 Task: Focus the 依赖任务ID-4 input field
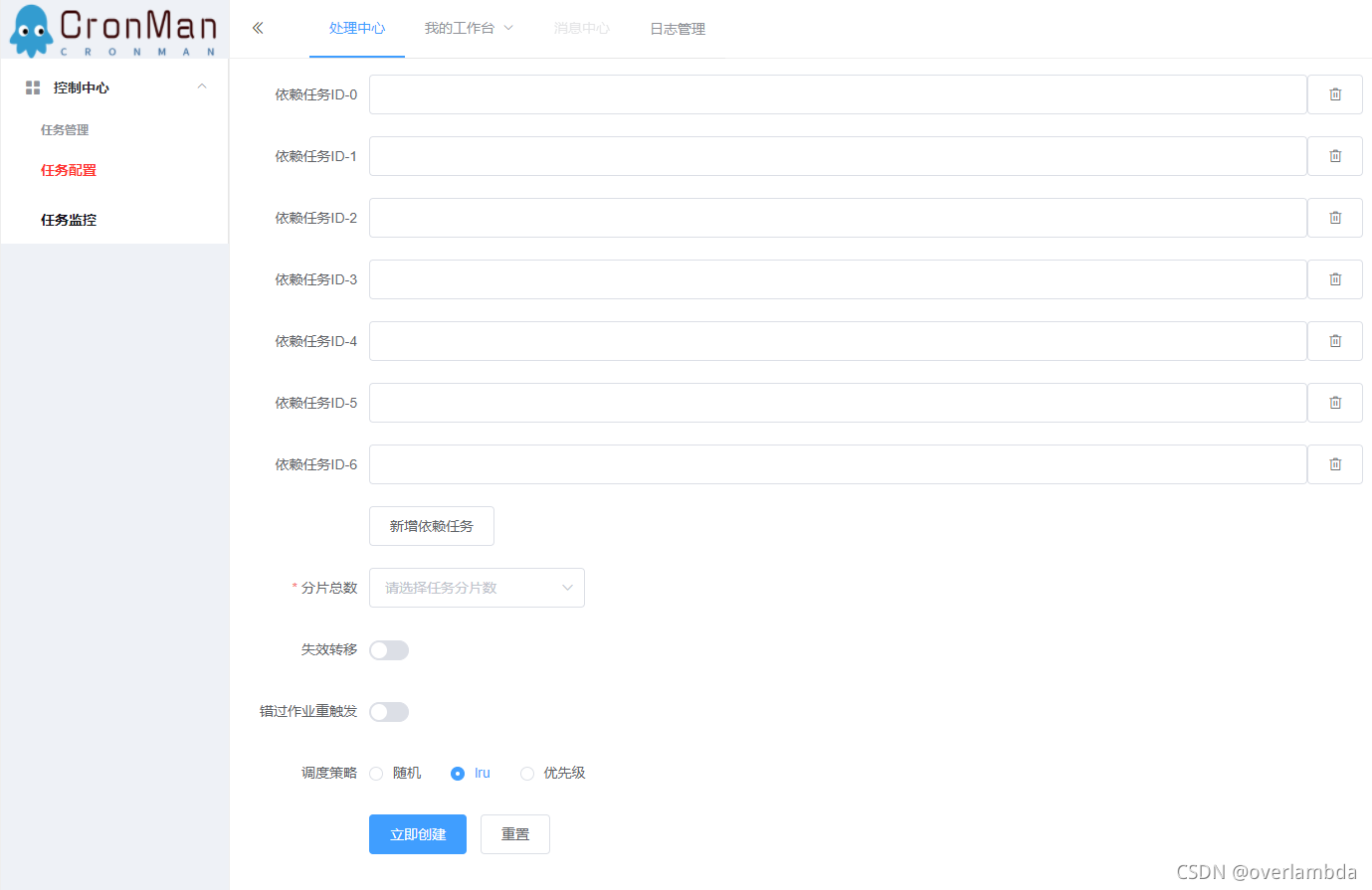(838, 341)
